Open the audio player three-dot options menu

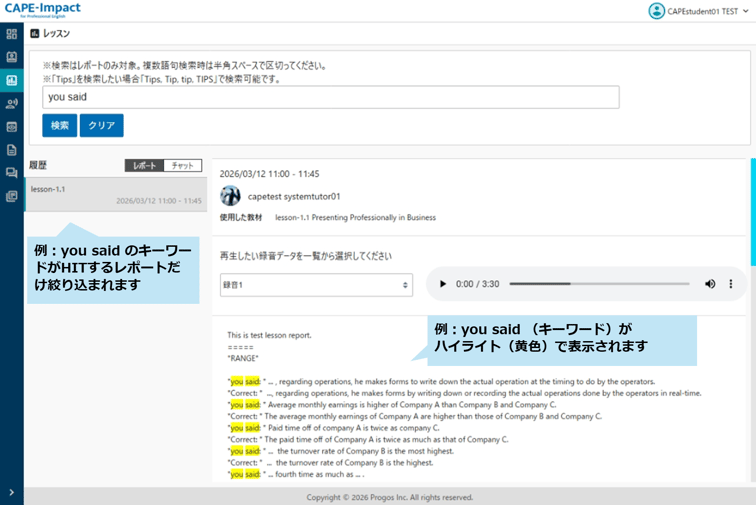click(x=731, y=284)
